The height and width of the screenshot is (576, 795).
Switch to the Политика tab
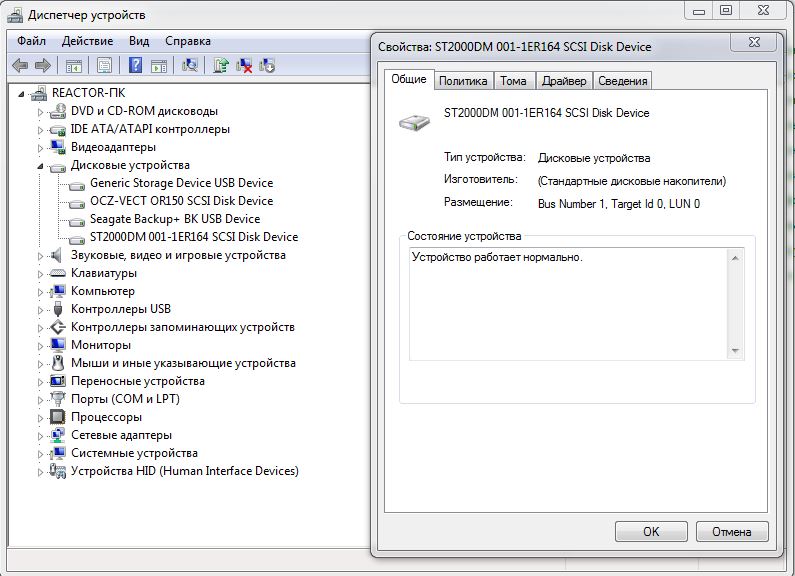pos(463,81)
